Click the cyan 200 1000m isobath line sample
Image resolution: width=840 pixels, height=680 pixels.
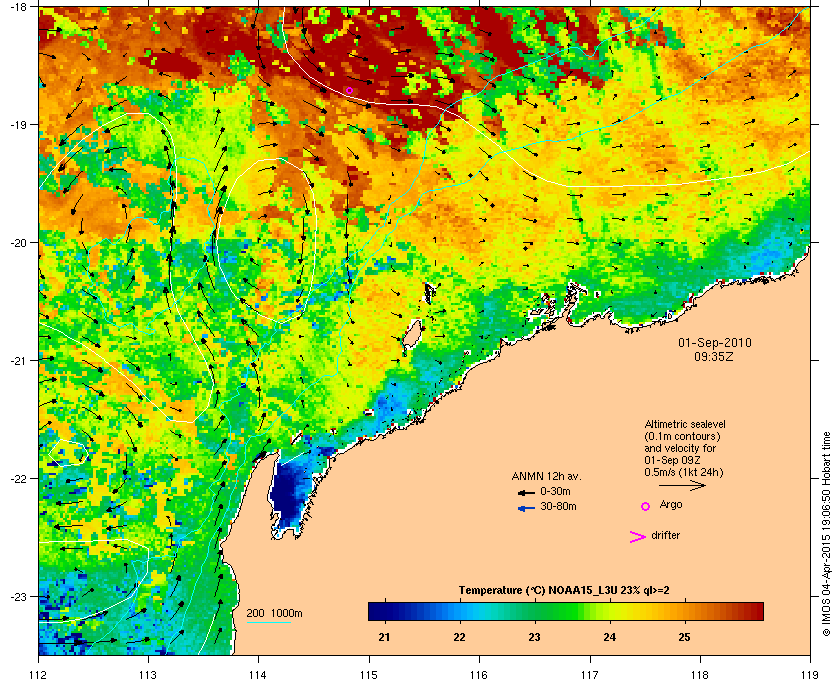tap(268, 623)
